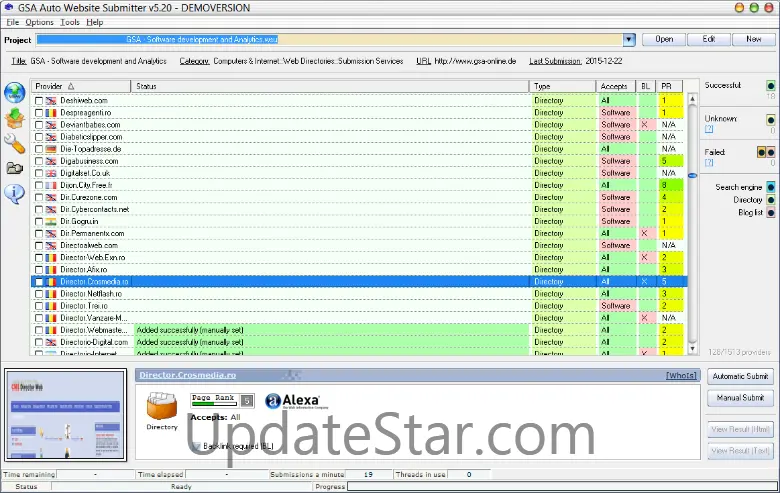Screen dimensions: 780x493
Task: Check the box for Director.Crosmedia.ro
Action: pyautogui.click(x=39, y=282)
